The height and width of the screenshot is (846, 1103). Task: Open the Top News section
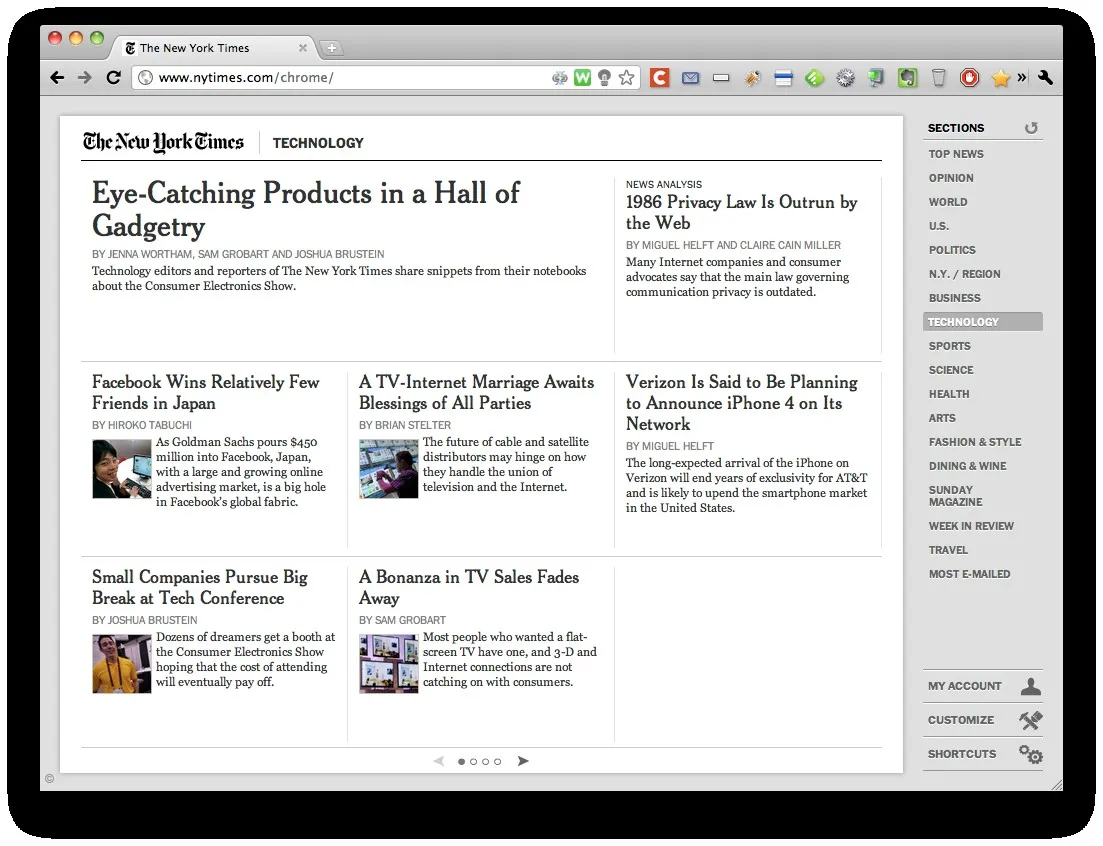(956, 154)
